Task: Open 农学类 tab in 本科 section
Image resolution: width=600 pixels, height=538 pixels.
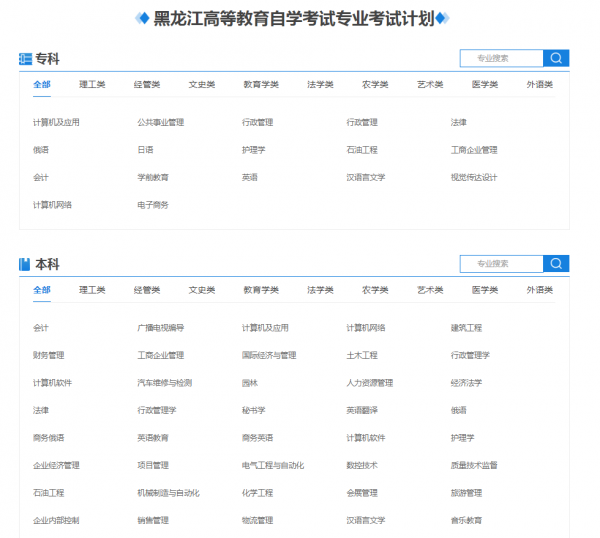Action: (375, 290)
